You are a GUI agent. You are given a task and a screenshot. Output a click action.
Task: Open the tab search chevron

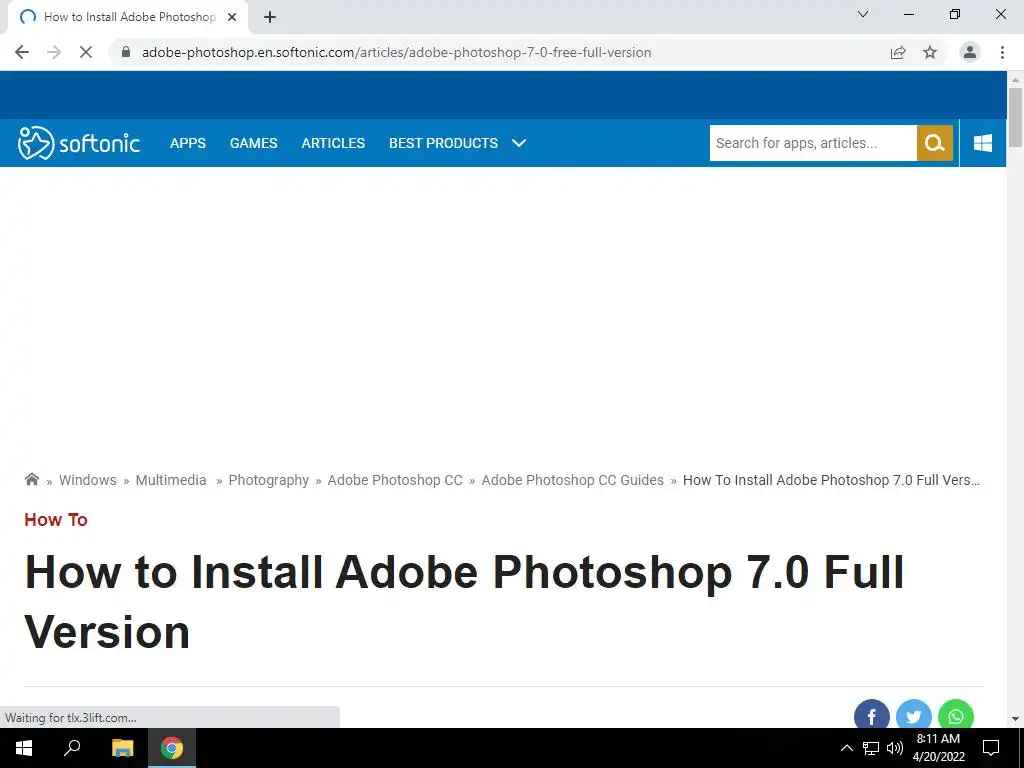(x=863, y=14)
